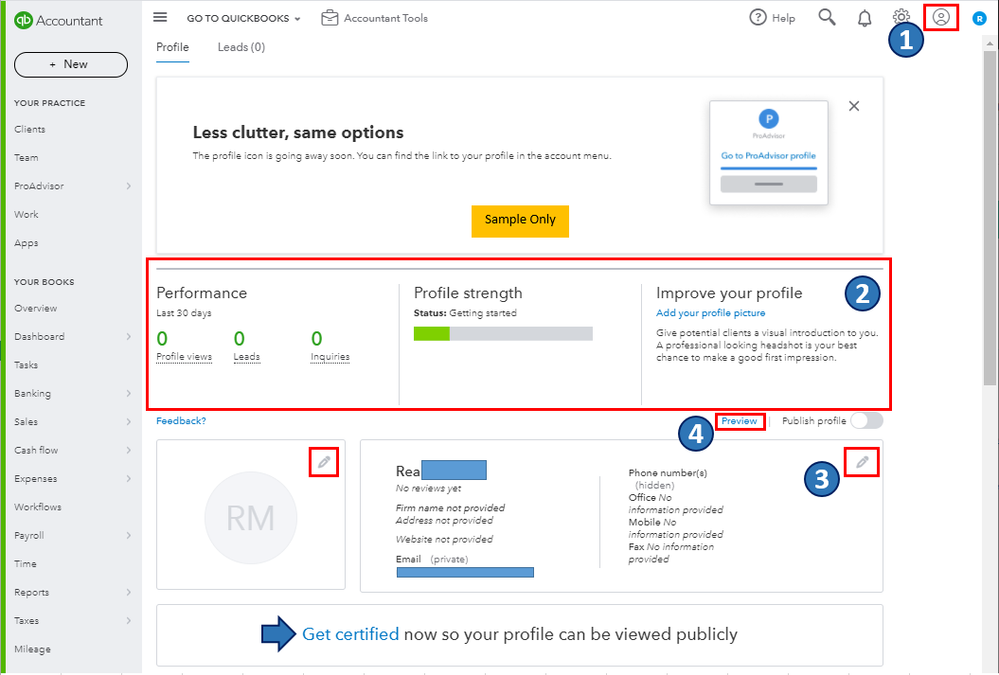Viewport: 999px width, 675px height.
Task: Open Help with the question mark icon
Action: [758, 17]
